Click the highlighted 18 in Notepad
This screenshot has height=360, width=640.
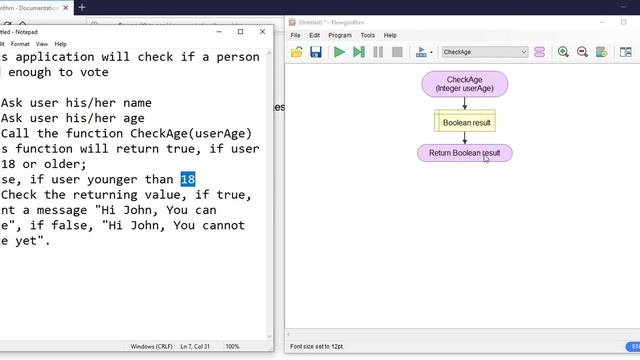(188, 179)
